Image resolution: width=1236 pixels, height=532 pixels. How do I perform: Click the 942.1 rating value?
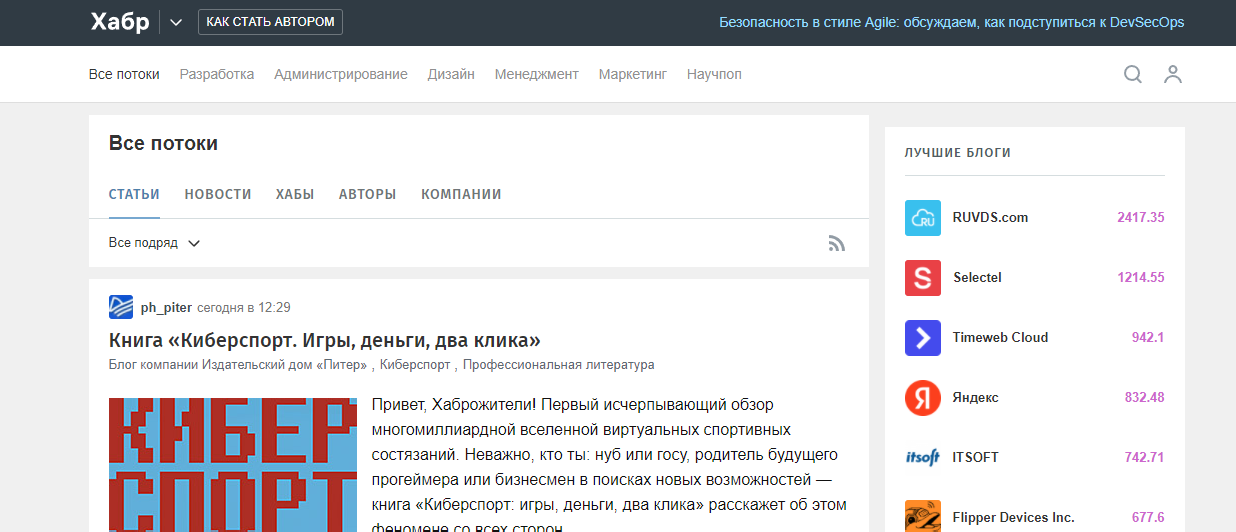click(x=1148, y=337)
